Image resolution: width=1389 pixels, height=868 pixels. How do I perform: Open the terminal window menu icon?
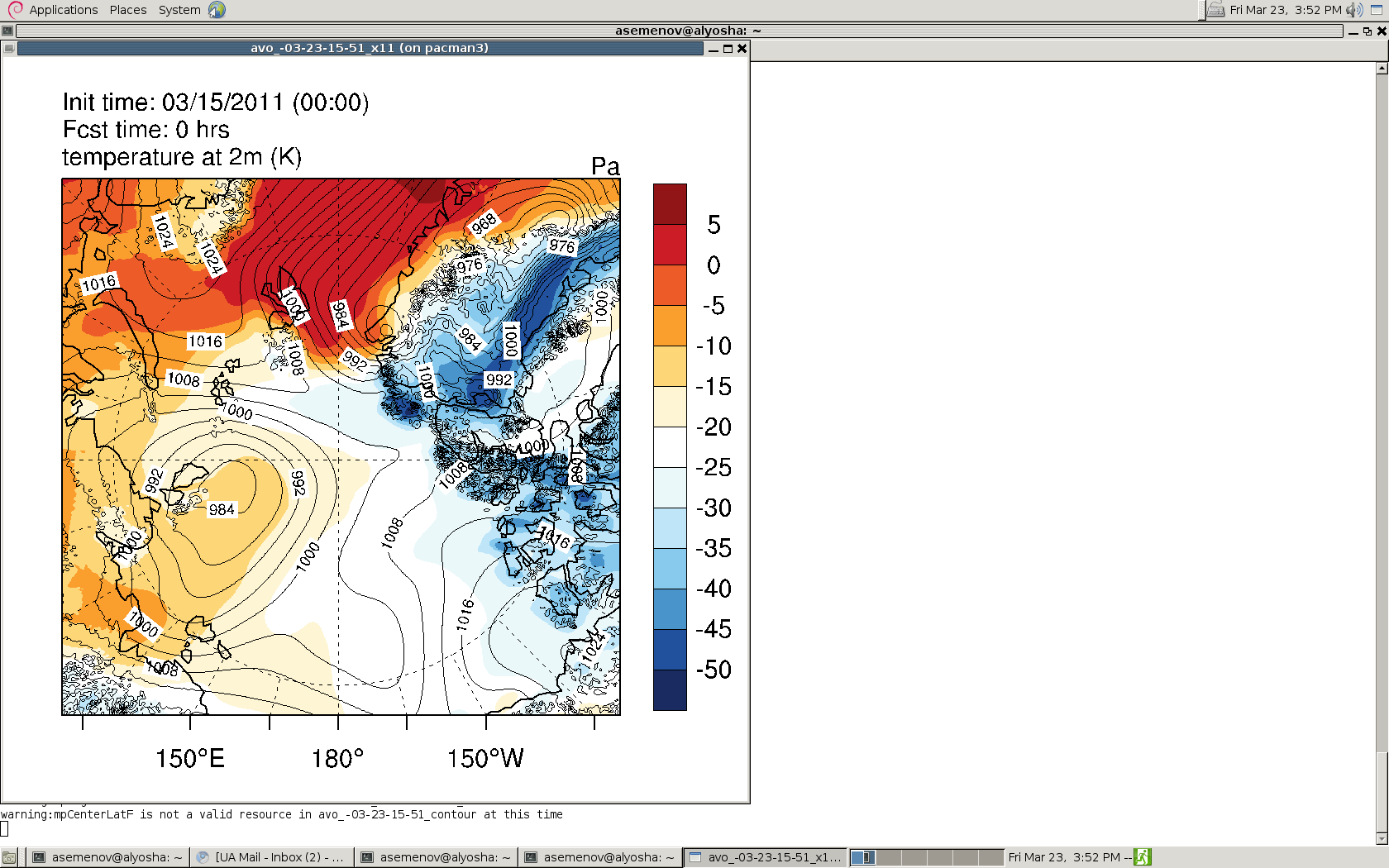(x=7, y=31)
